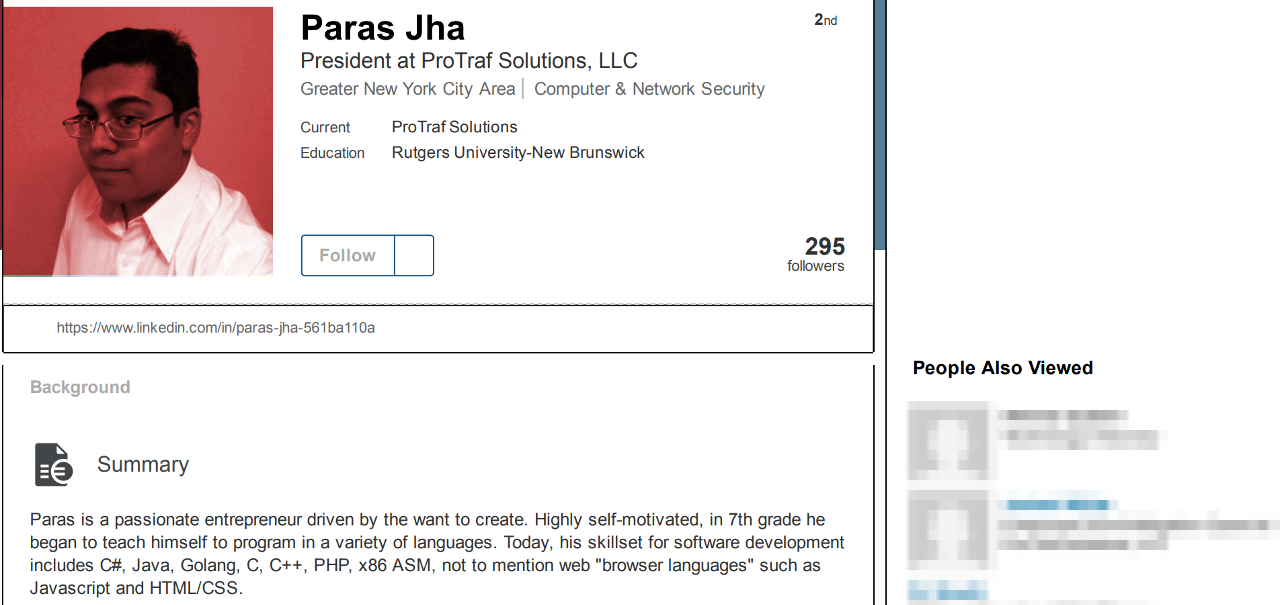Click the summary paragraph about Paras
Image resolution: width=1280 pixels, height=605 pixels.
coord(437,554)
